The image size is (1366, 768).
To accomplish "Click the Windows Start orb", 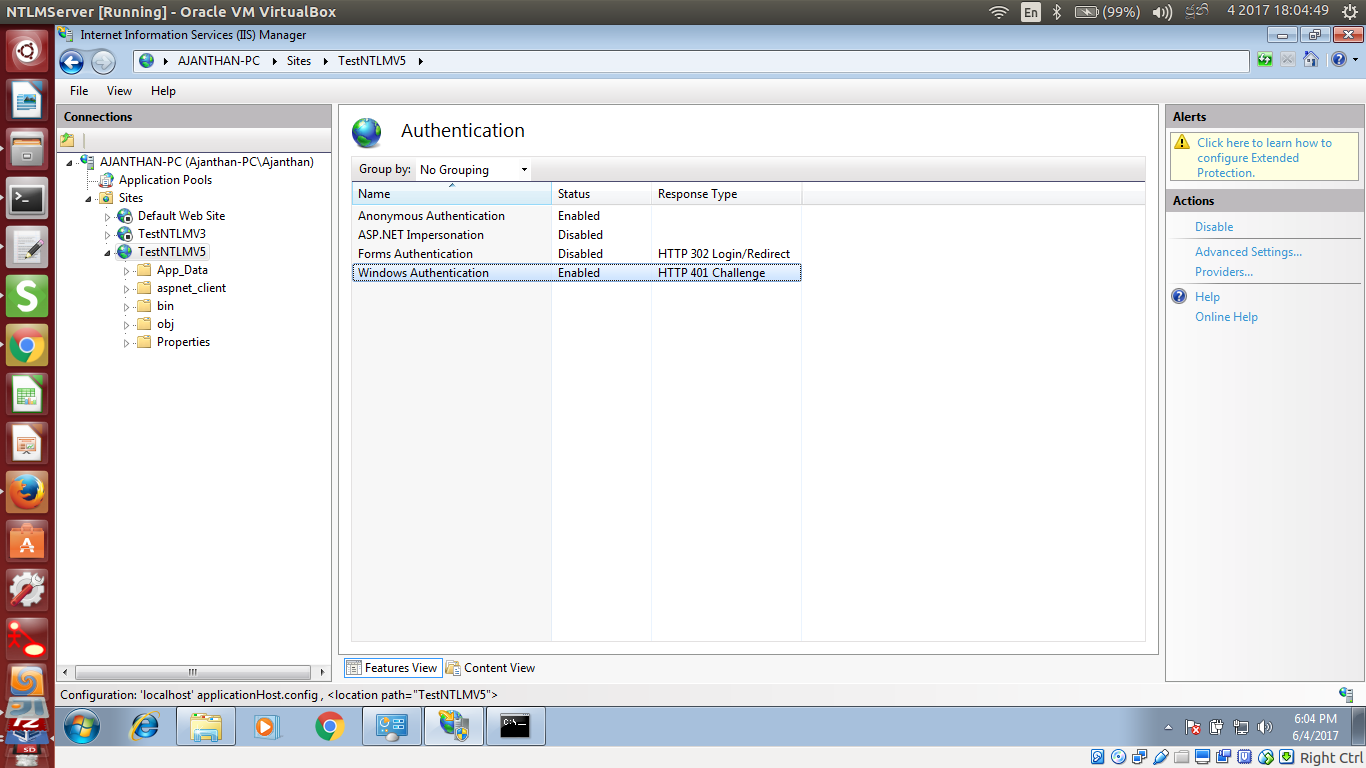I will click(82, 727).
